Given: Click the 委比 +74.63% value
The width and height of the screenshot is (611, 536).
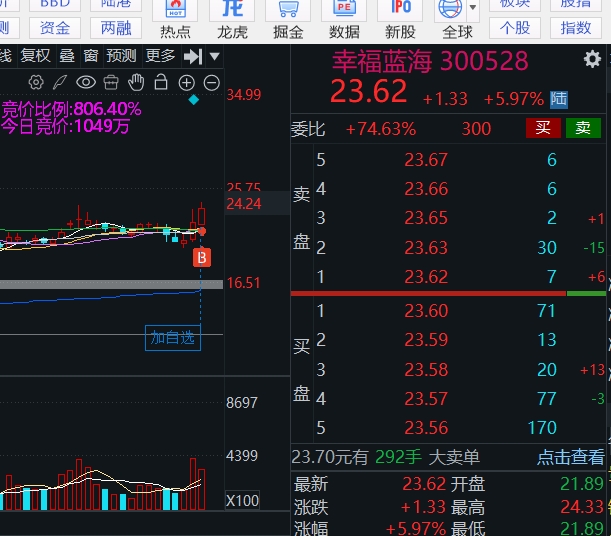Looking at the screenshot, I should coord(381,129).
